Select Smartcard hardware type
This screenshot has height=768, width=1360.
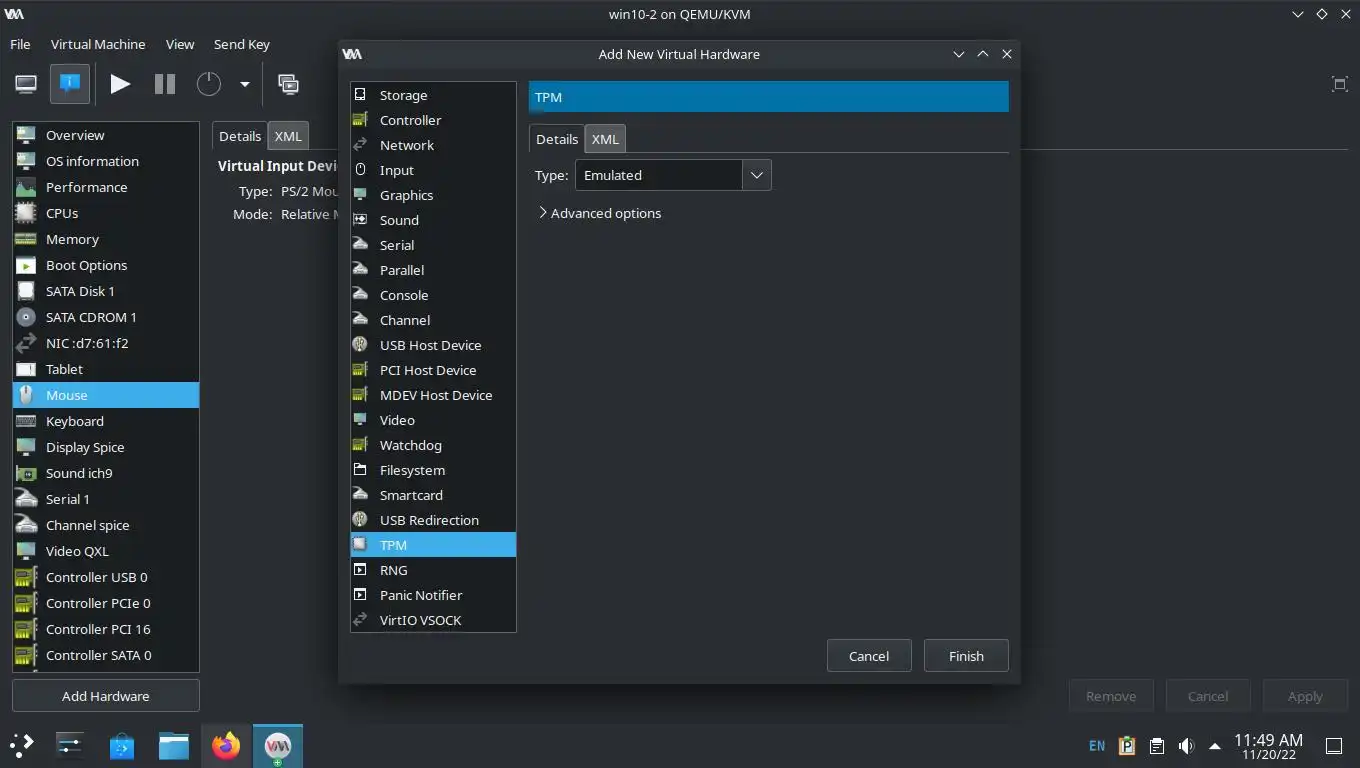point(433,495)
